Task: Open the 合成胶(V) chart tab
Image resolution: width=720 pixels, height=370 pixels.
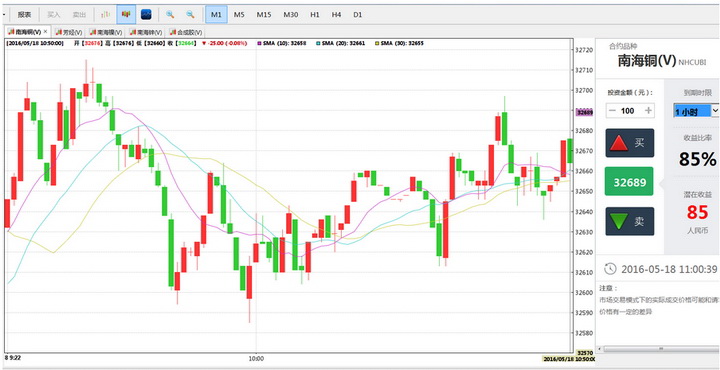Action: [x=186, y=32]
